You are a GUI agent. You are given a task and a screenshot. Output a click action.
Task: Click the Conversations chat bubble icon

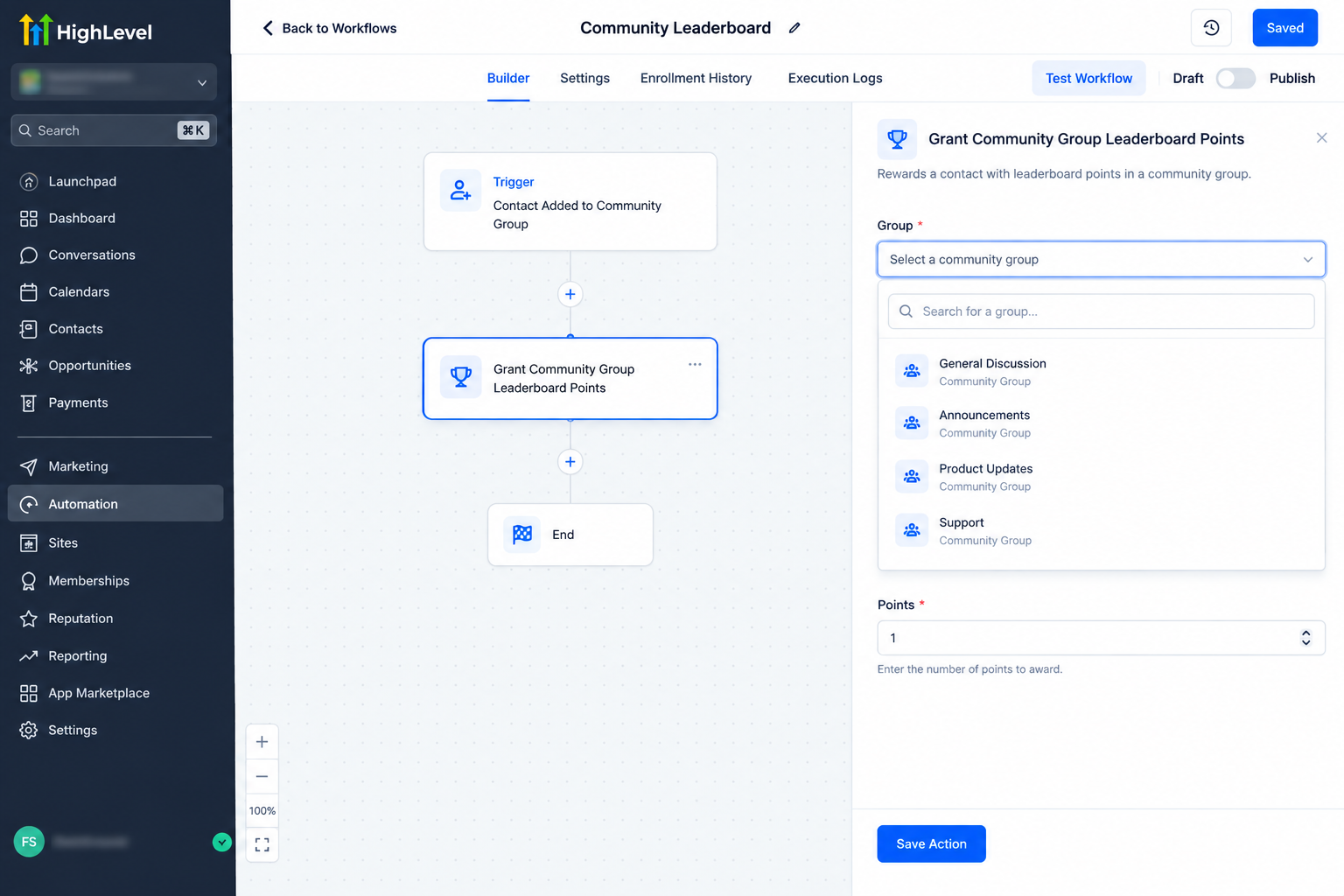click(29, 255)
